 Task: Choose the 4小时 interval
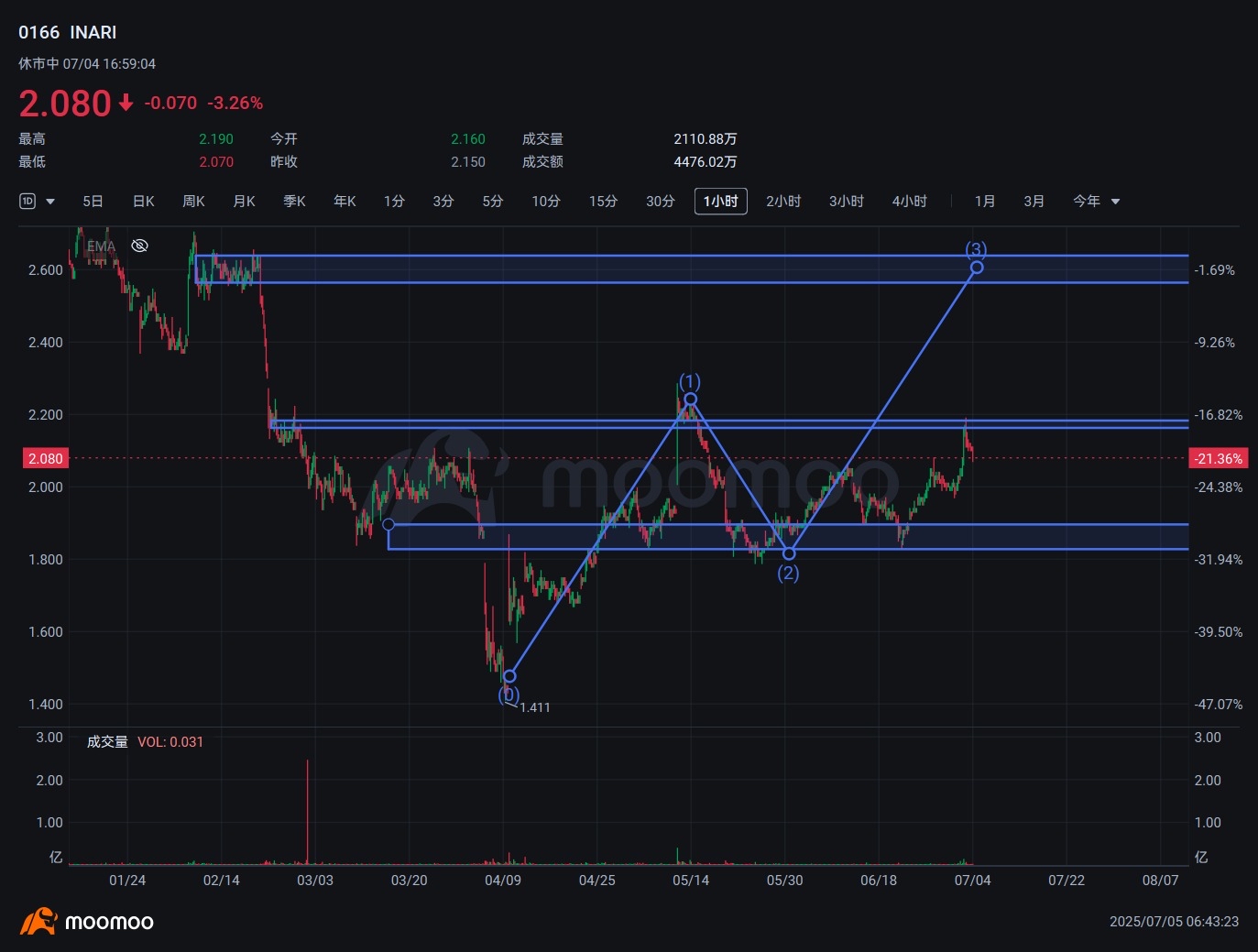pyautogui.click(x=910, y=201)
